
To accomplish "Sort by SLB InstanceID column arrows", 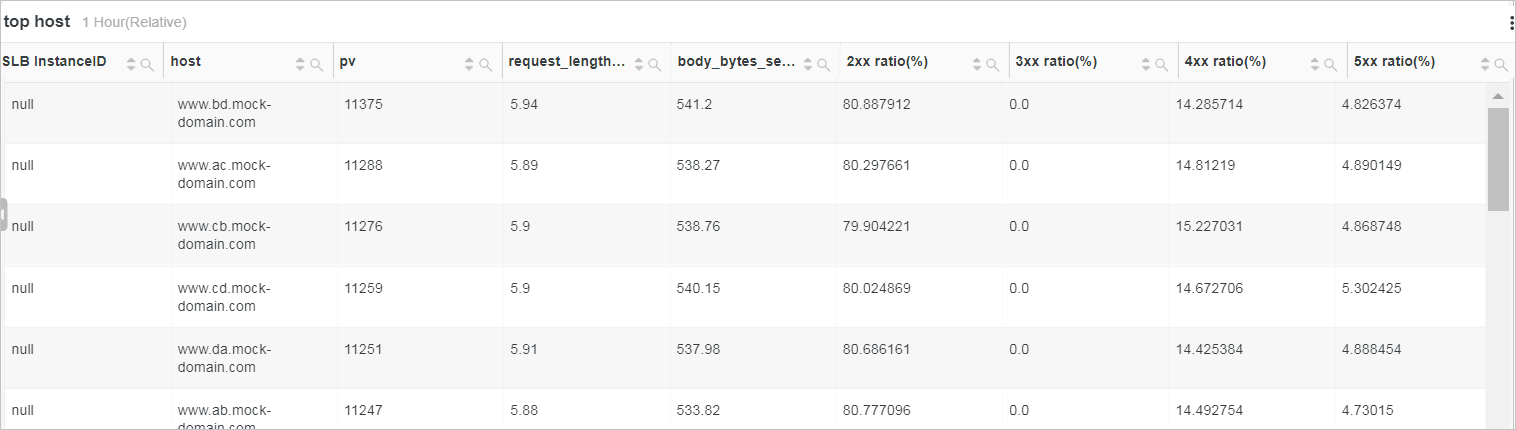I will (131, 65).
